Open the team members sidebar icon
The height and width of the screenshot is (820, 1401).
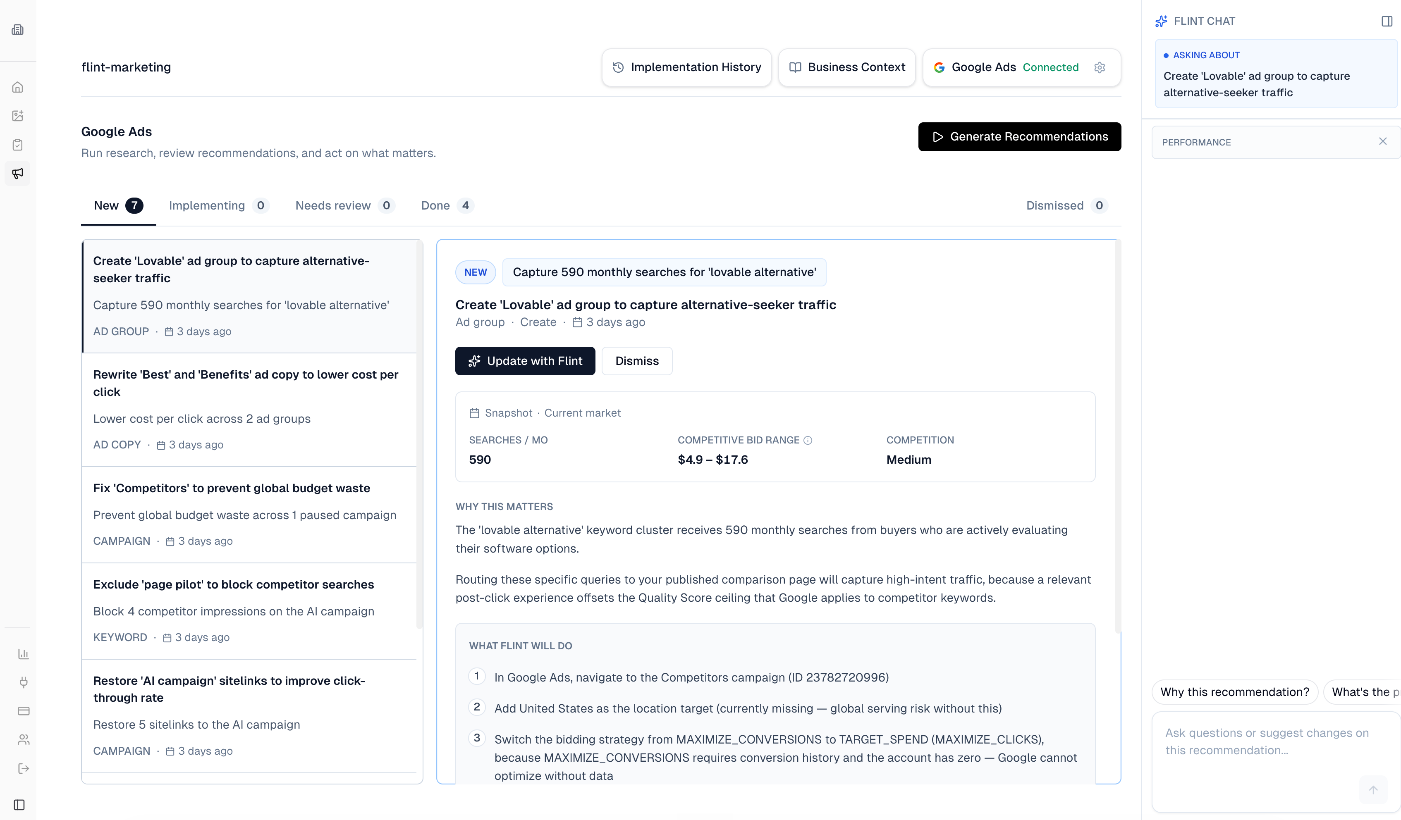tap(23, 740)
